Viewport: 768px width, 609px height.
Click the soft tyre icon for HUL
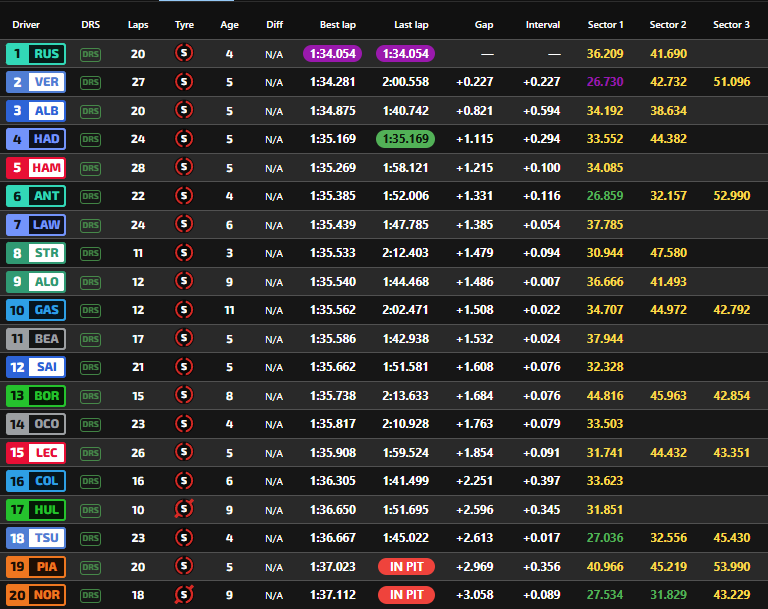(x=184, y=510)
